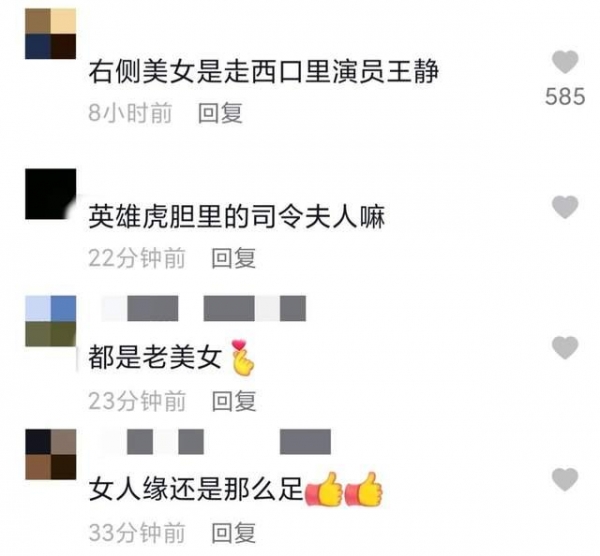Tap the thumbs-up emojis after 女人缘还是那么足
Screen dimensions: 600x556
pyautogui.click(x=344, y=489)
